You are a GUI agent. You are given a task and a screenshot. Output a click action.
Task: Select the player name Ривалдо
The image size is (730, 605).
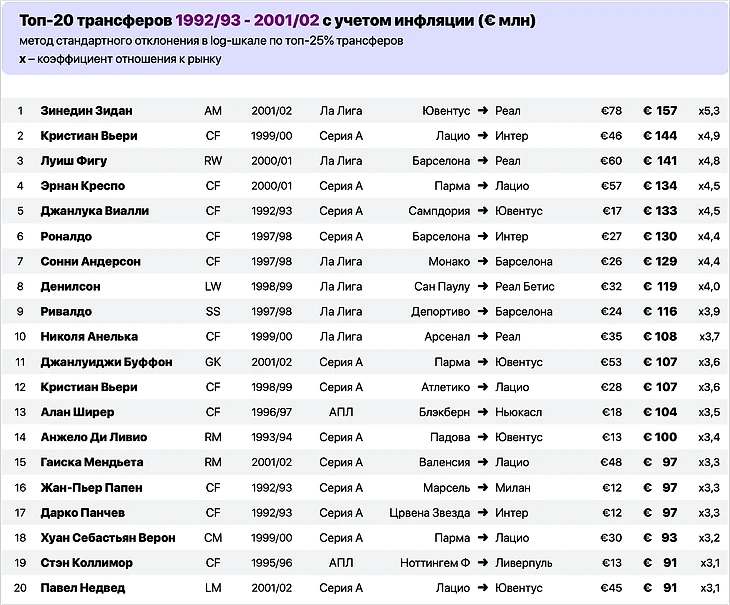[66, 312]
